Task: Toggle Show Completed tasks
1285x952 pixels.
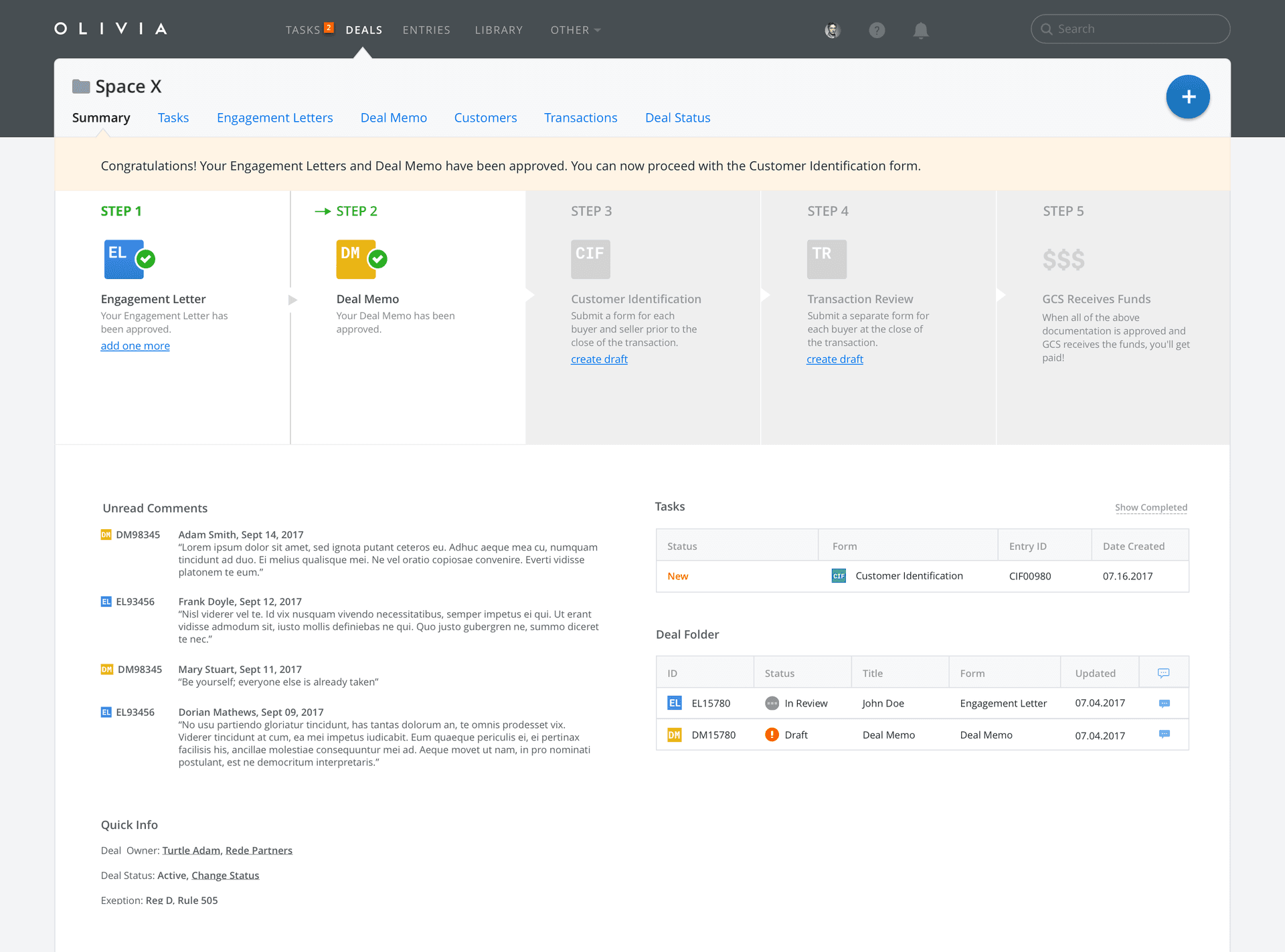Action: point(1151,508)
